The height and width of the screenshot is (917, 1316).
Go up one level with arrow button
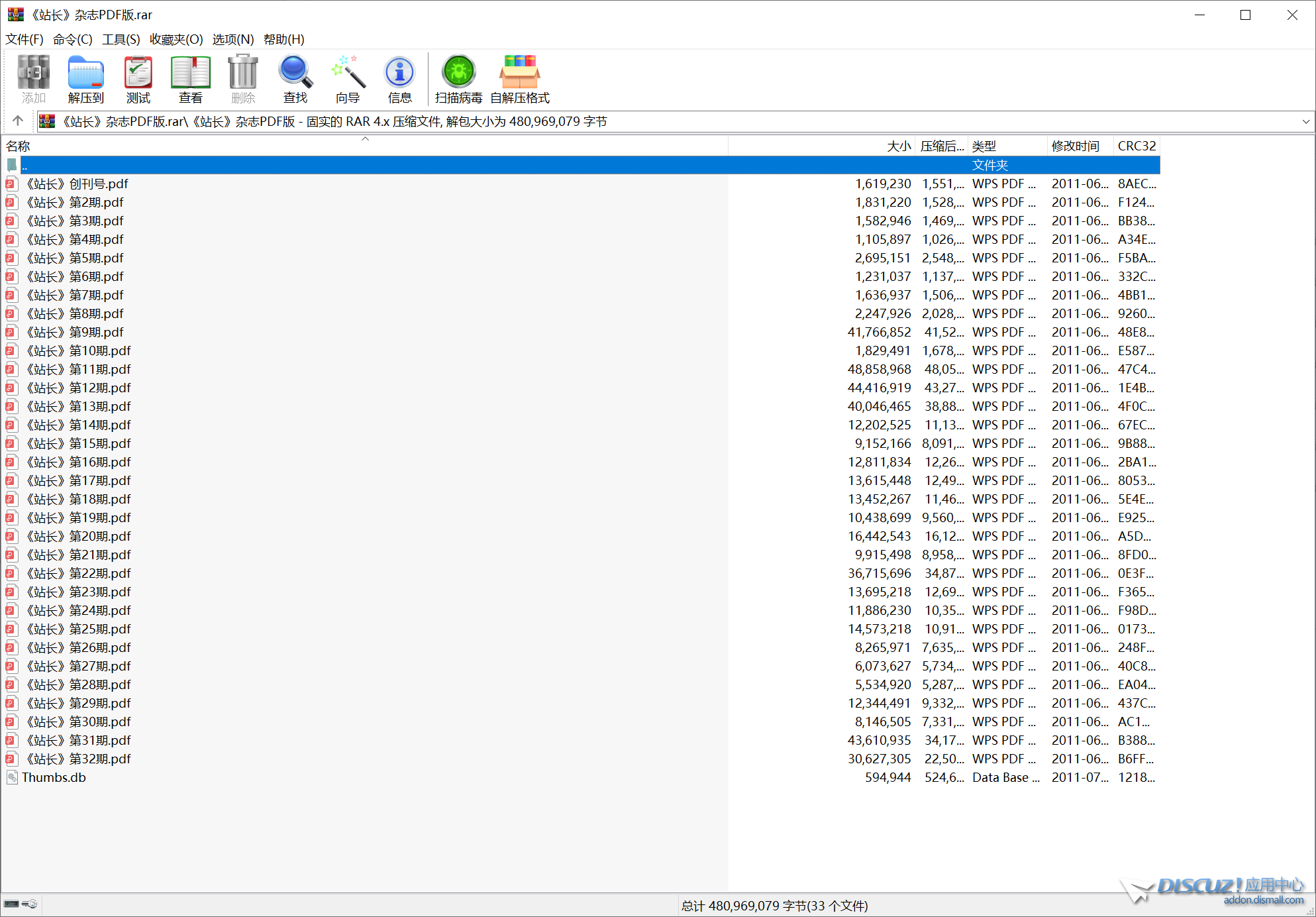[18, 121]
